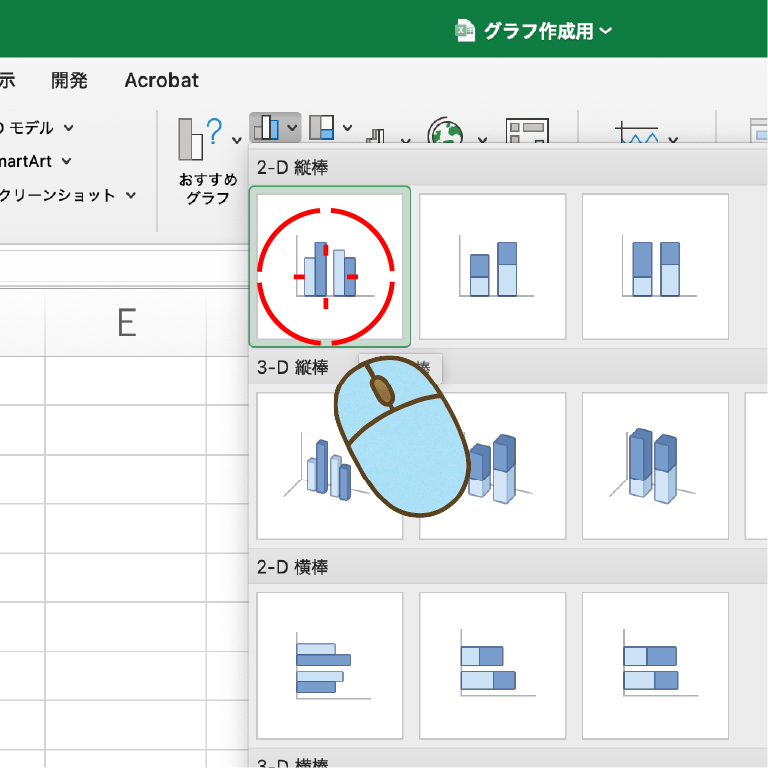Expand the スクリーンショット dropdown
The width and height of the screenshot is (768, 768).
(x=130, y=195)
